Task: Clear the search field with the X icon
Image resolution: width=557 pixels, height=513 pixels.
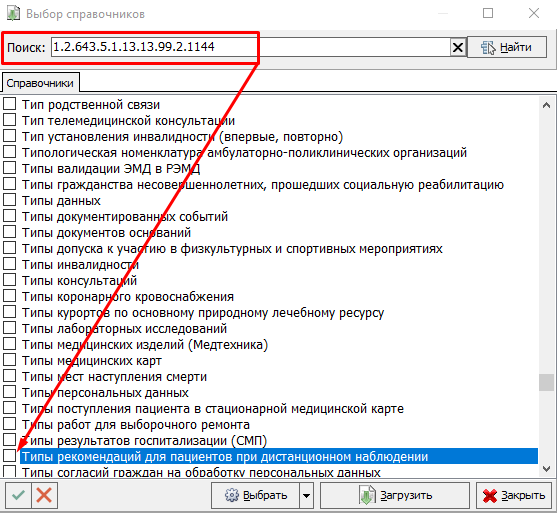Action: click(x=458, y=47)
